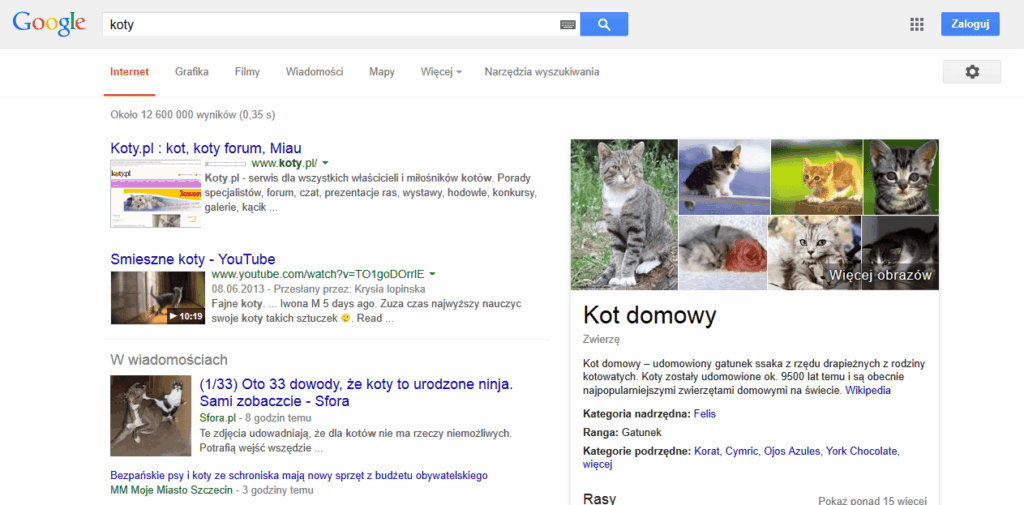Click the blue search magnifier button
This screenshot has width=1024, height=505.
pyautogui.click(x=604, y=25)
